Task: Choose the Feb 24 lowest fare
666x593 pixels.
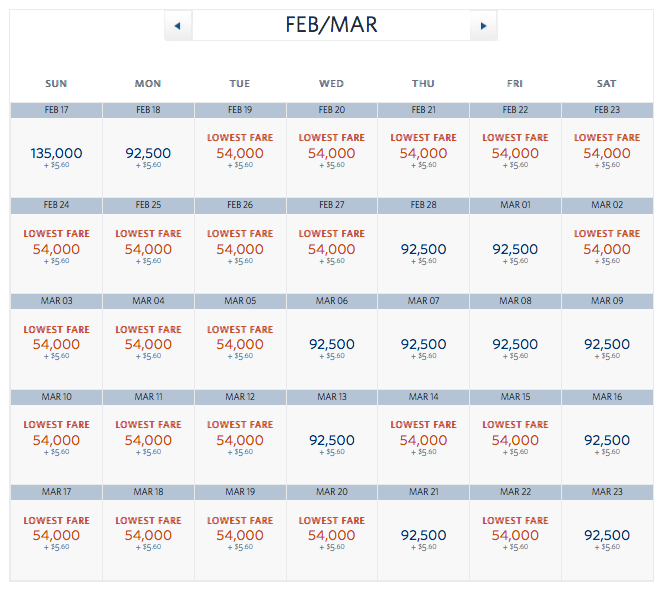Action: (x=56, y=249)
